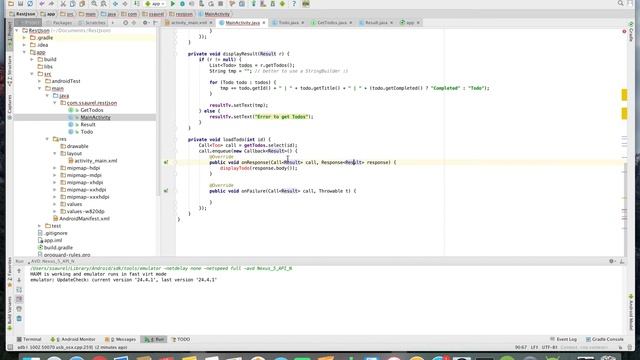Click the up arrow in Run panel
Viewport: 640px width, 360px height.
[19, 271]
